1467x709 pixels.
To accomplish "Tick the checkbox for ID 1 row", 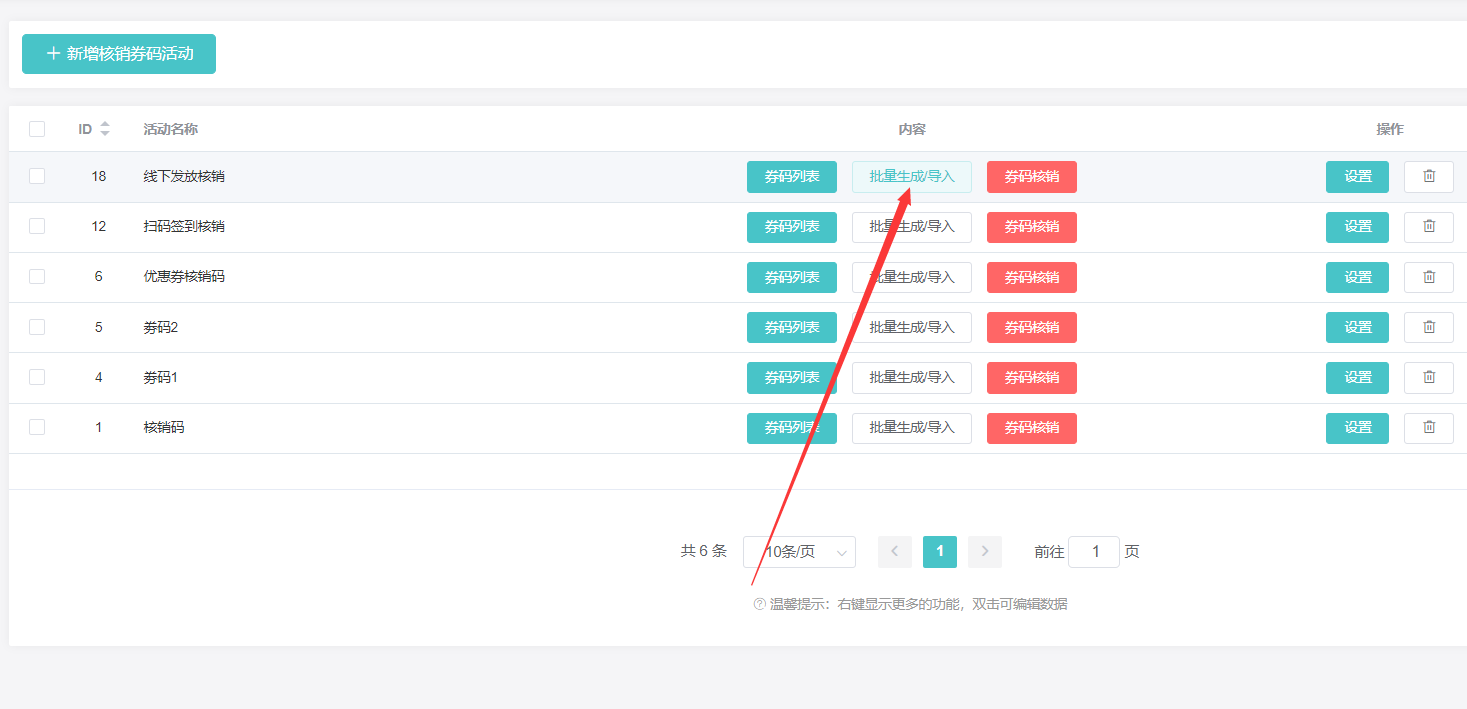I will (37, 427).
